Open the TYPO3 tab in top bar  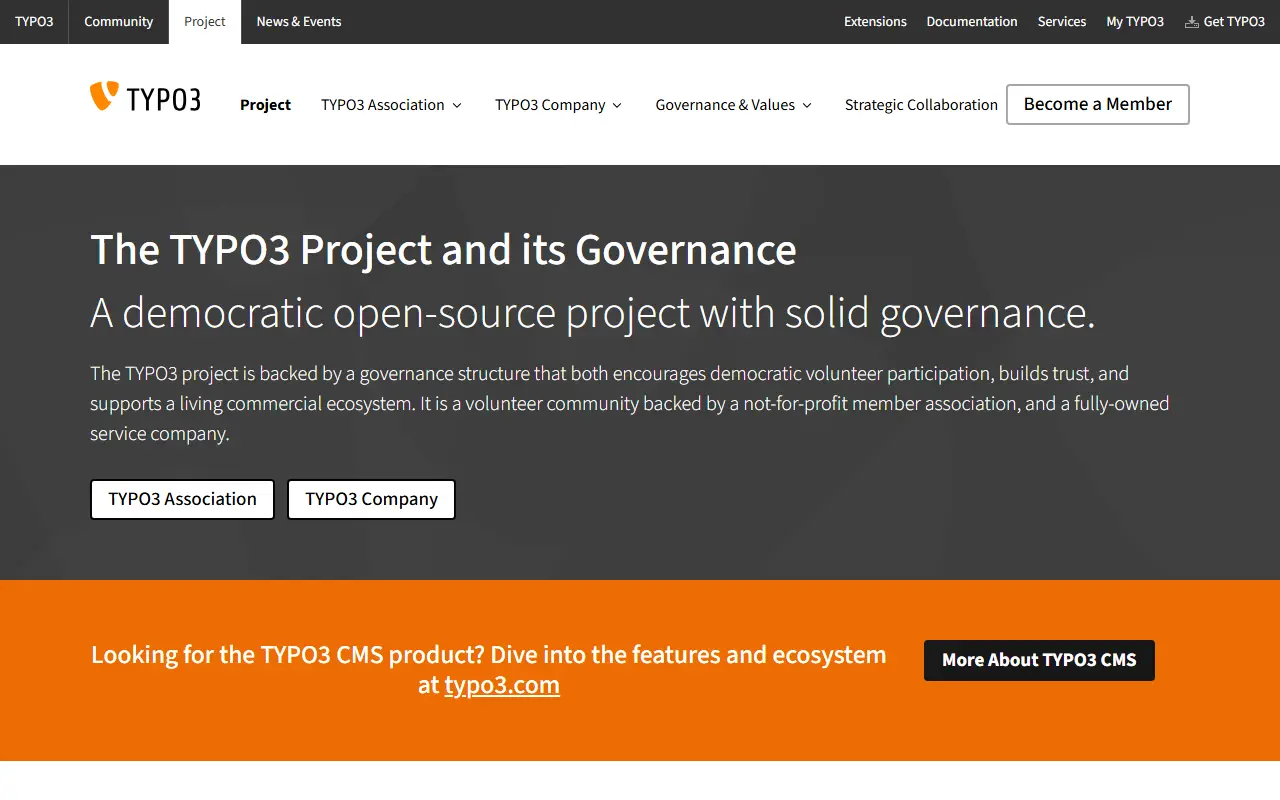click(34, 22)
